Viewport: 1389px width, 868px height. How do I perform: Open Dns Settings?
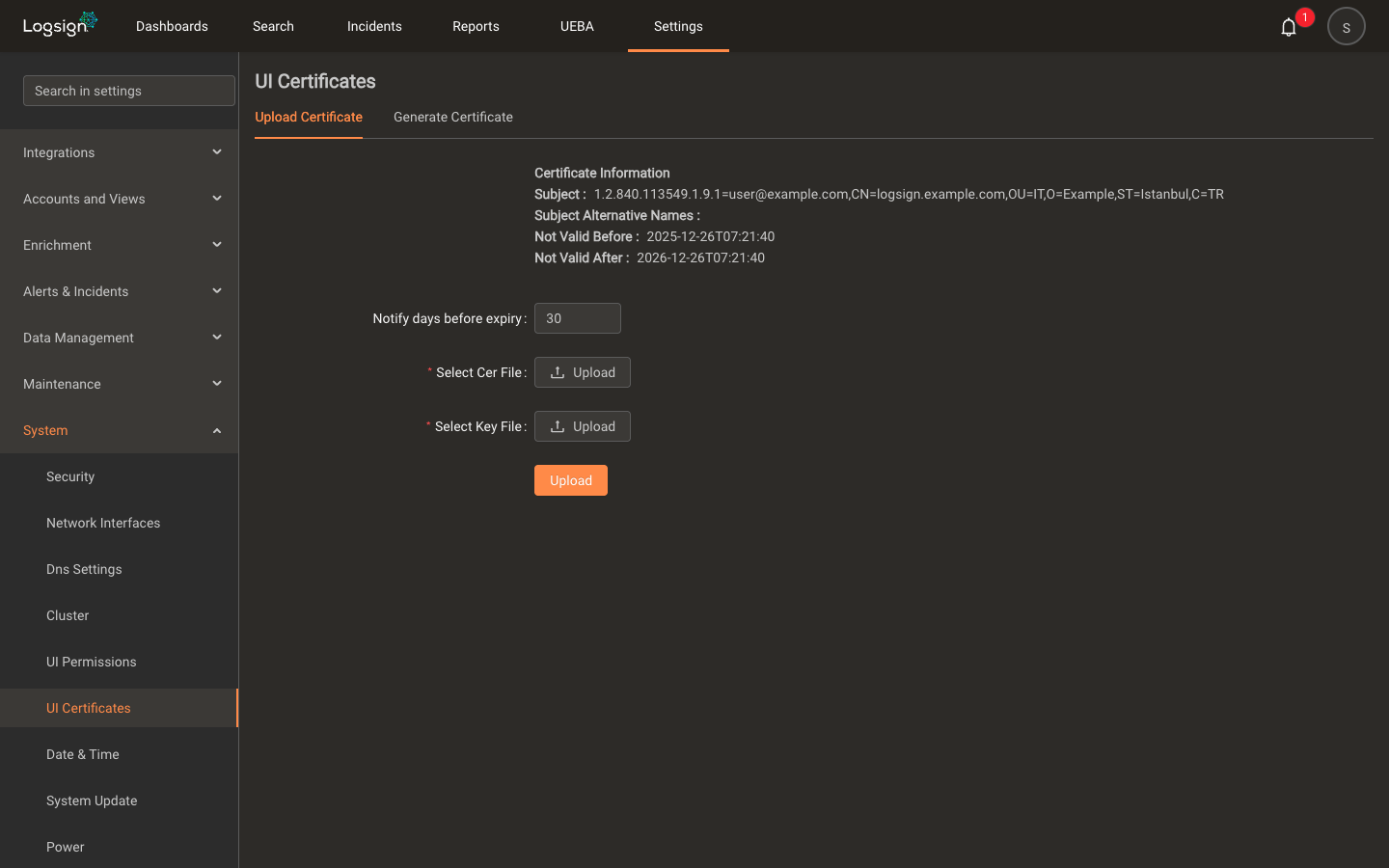pyautogui.click(x=120, y=569)
